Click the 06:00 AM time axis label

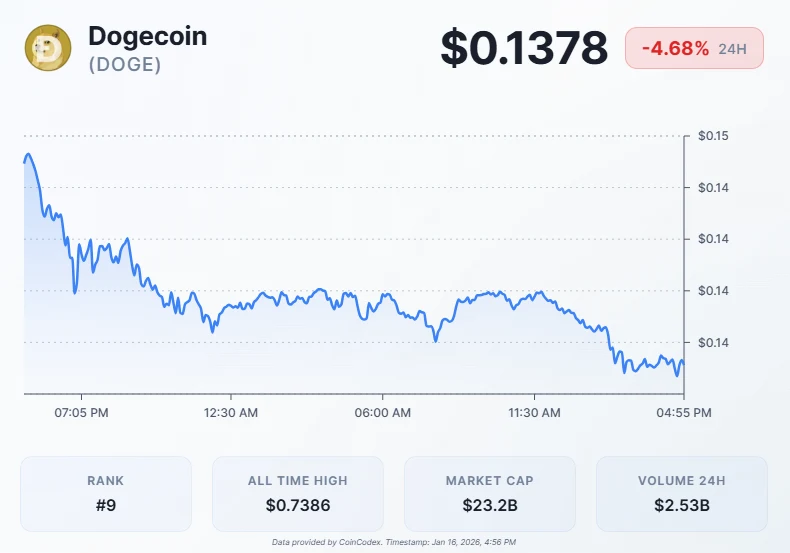click(383, 412)
